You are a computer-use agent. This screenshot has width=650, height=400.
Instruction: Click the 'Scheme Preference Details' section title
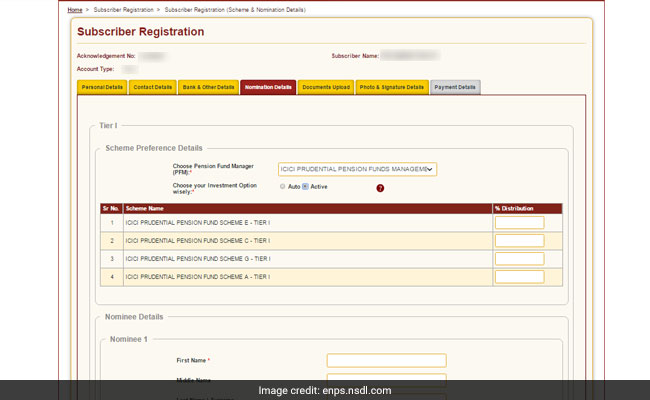(x=154, y=148)
